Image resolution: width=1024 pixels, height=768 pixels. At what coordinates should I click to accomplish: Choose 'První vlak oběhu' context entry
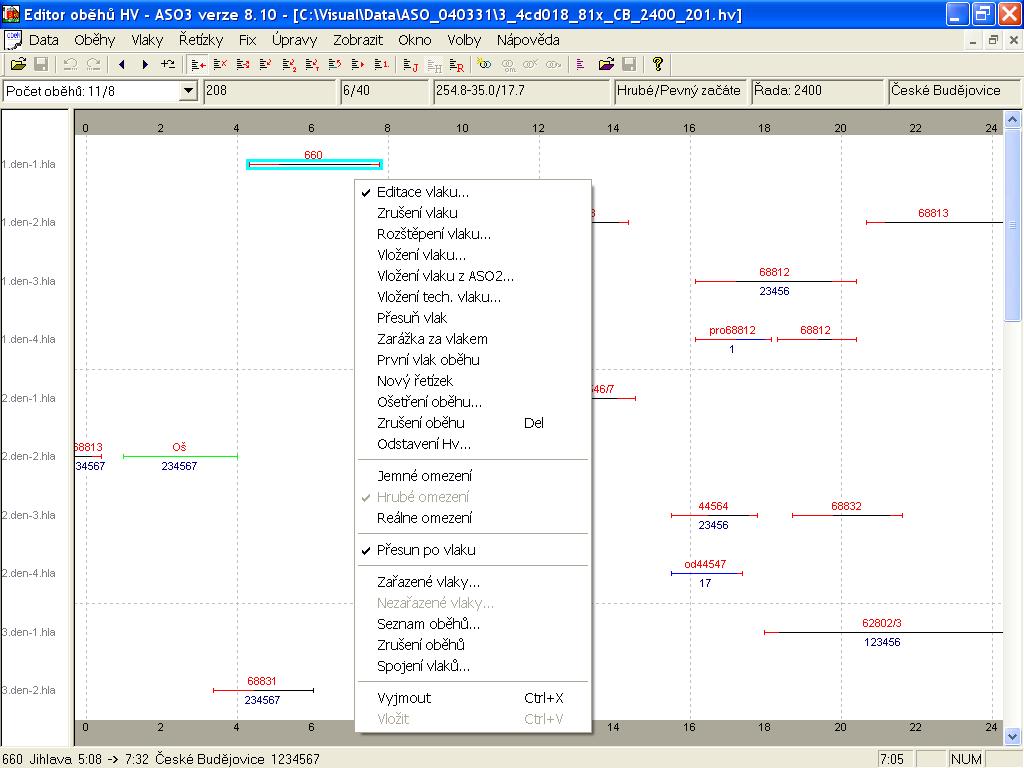click(x=473, y=360)
